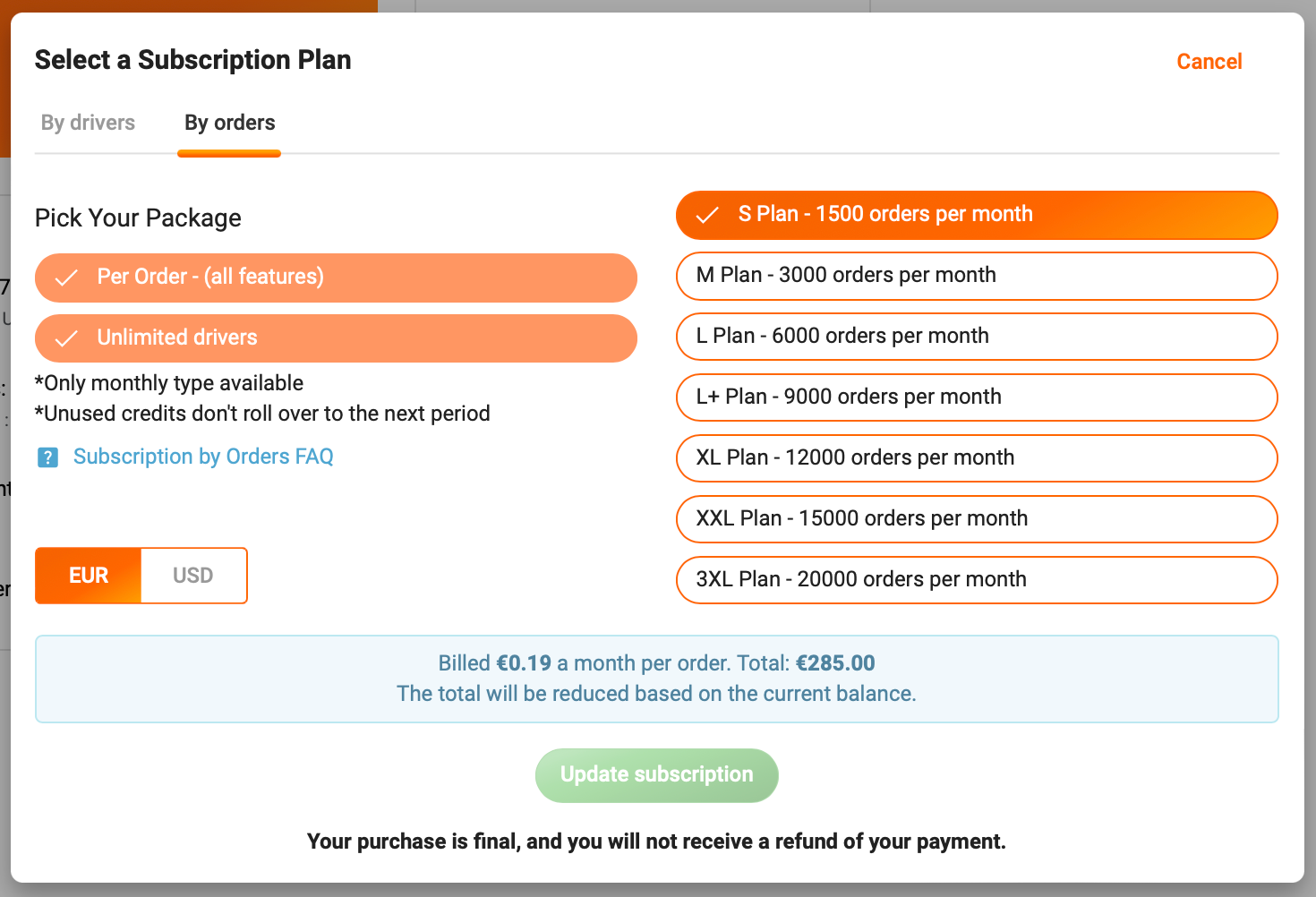The image size is (1316, 897).
Task: Click the checkmark on Per Order package
Action: click(66, 278)
